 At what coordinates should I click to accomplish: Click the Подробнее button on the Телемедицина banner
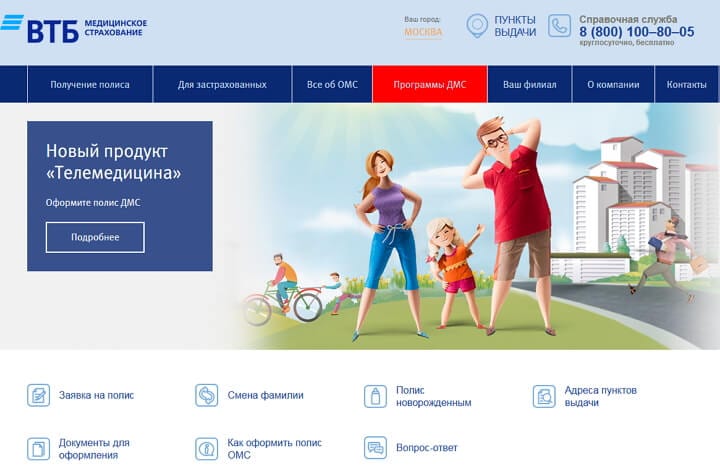click(95, 237)
